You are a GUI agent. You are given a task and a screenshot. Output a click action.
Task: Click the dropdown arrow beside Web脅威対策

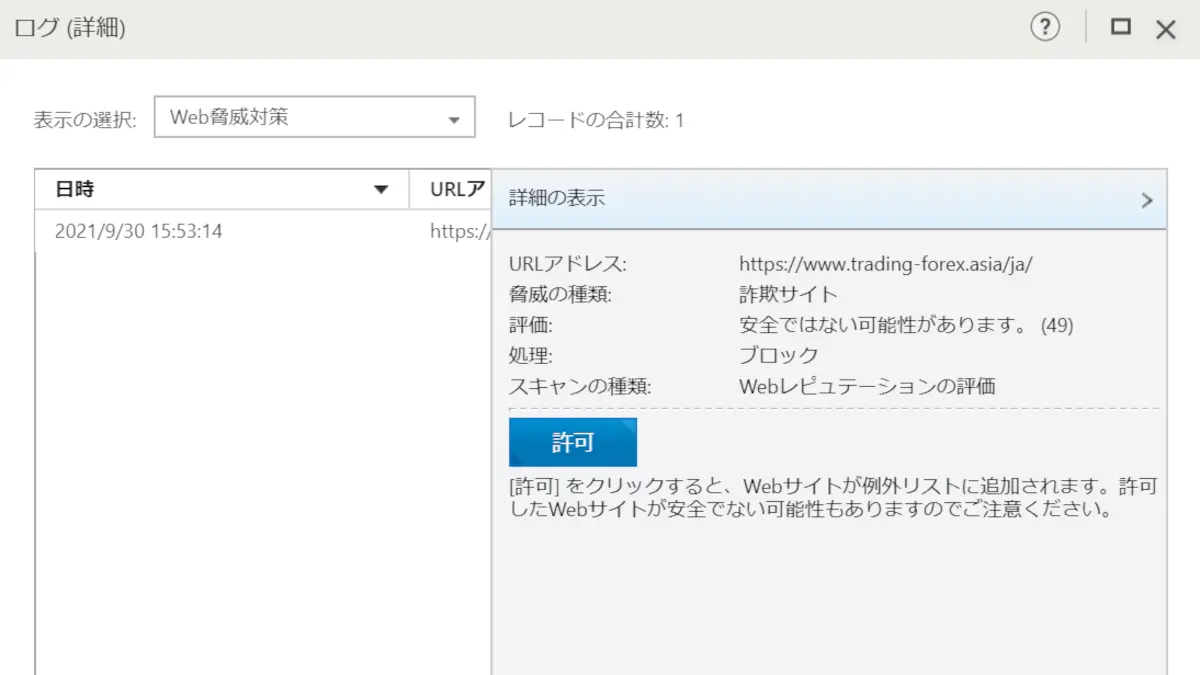pyautogui.click(x=455, y=120)
